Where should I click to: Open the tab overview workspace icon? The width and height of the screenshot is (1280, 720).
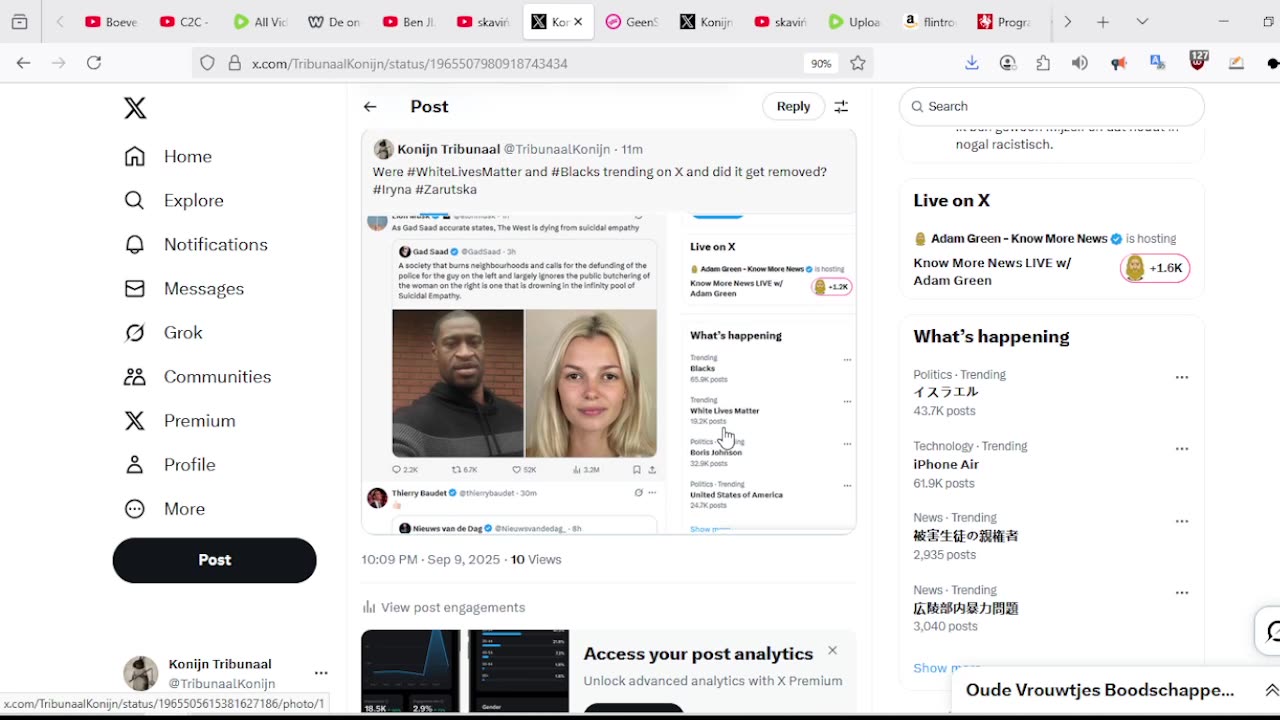(x=19, y=22)
